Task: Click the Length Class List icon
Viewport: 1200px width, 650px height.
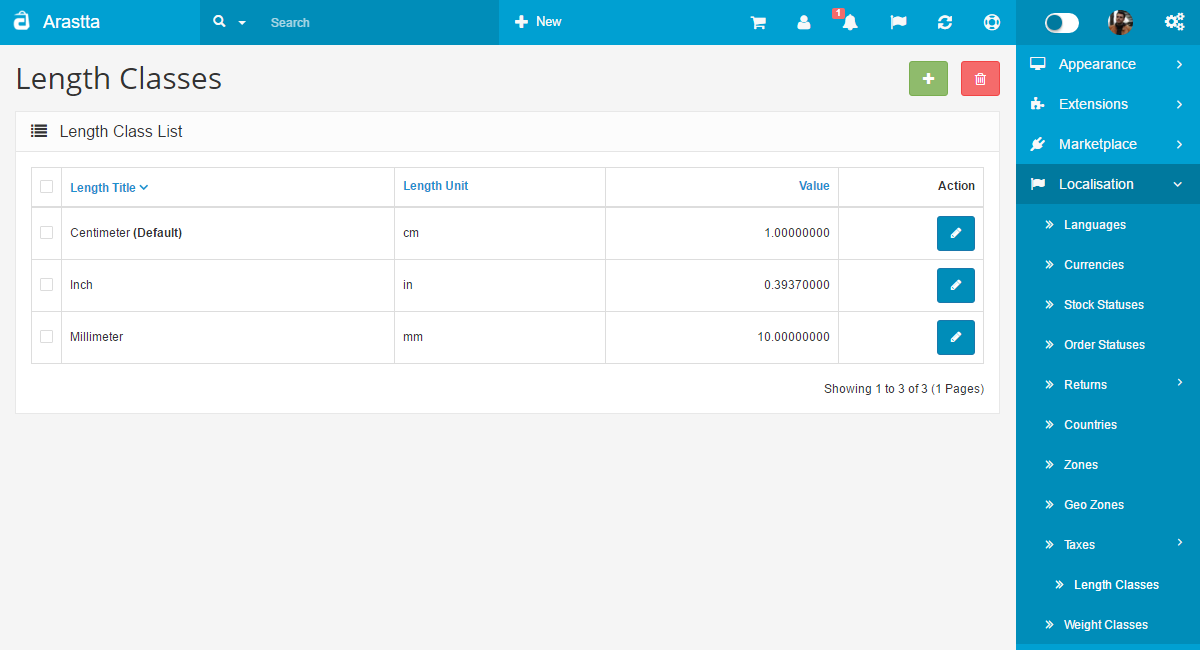Action: coord(39,131)
